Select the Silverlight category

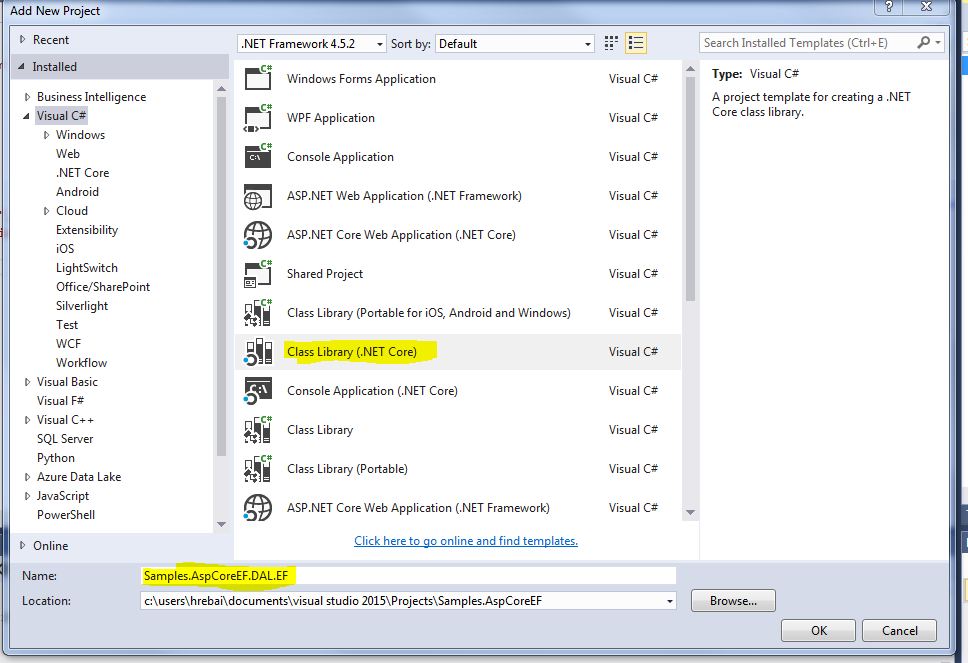tap(82, 306)
